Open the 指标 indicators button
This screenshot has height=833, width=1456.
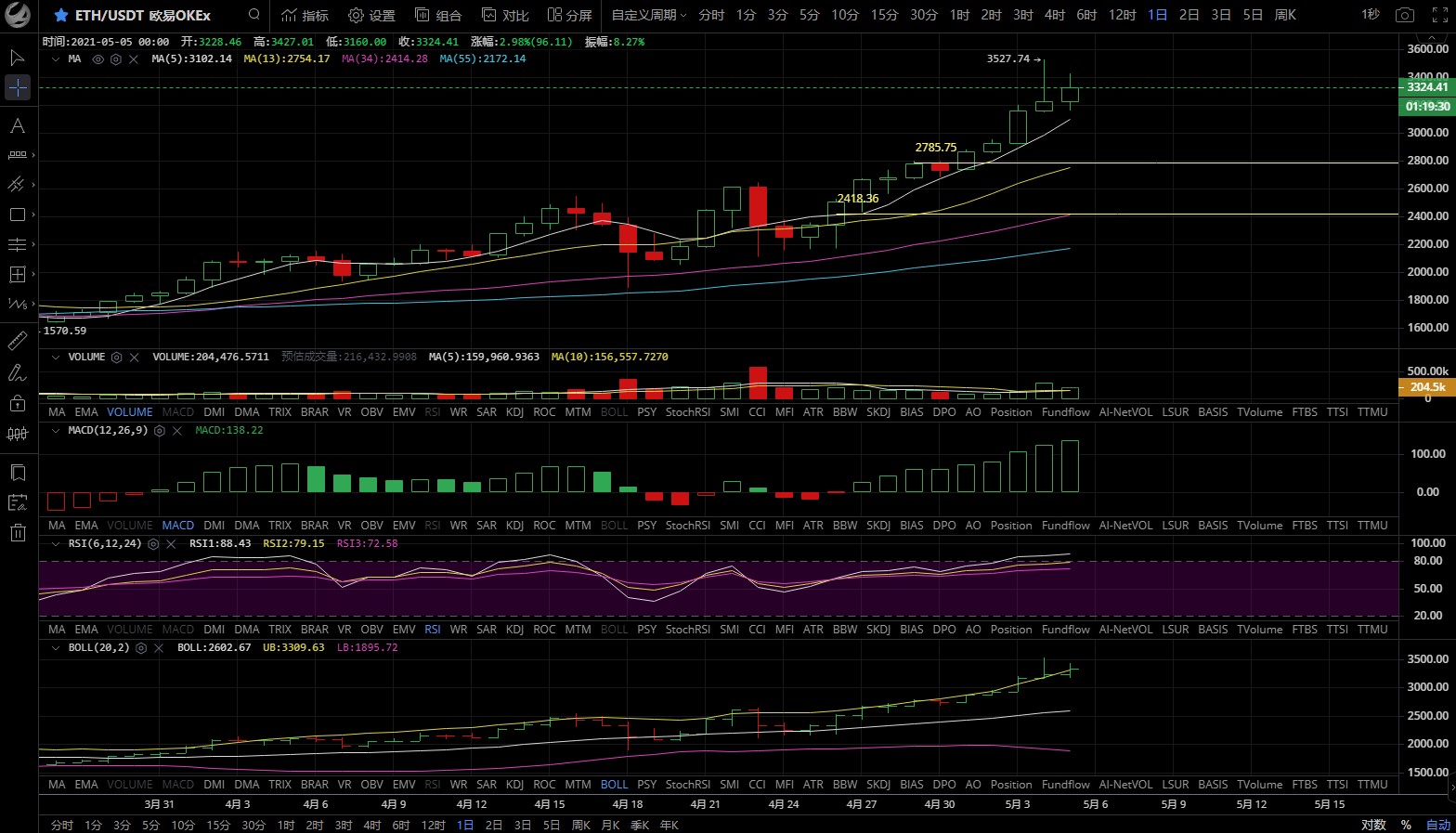[x=305, y=15]
